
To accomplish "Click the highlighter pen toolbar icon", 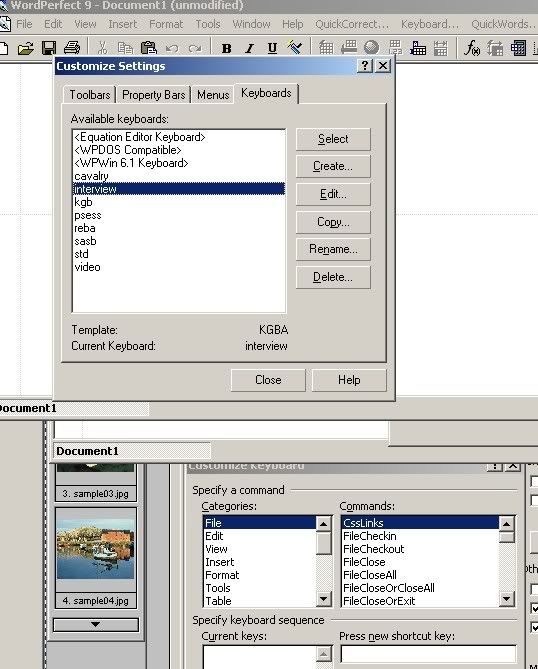I will [x=295, y=48].
